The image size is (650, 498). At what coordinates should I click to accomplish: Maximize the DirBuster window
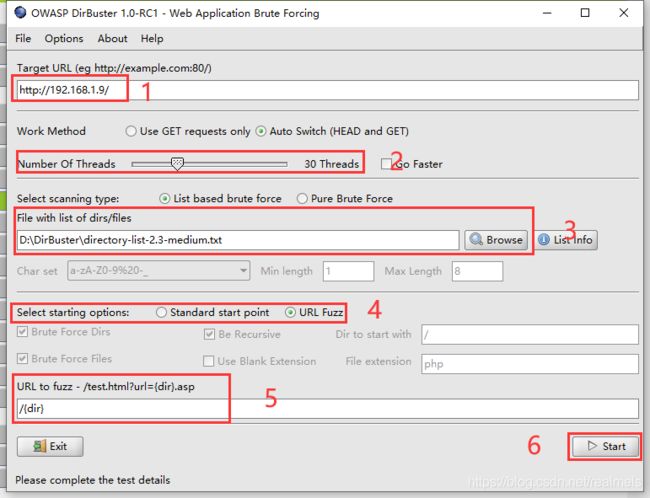(585, 13)
